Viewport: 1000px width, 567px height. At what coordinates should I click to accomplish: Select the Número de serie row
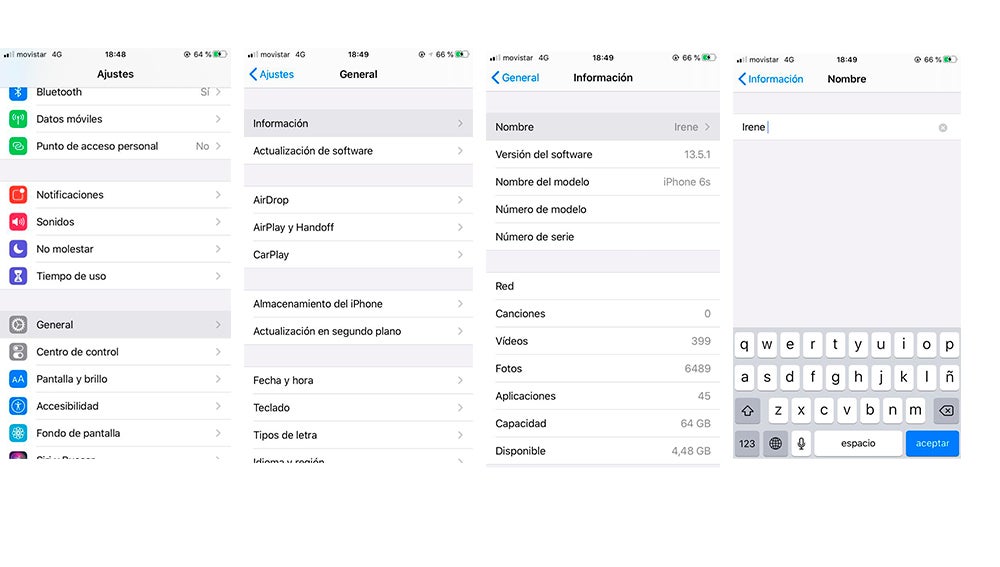click(x=603, y=237)
